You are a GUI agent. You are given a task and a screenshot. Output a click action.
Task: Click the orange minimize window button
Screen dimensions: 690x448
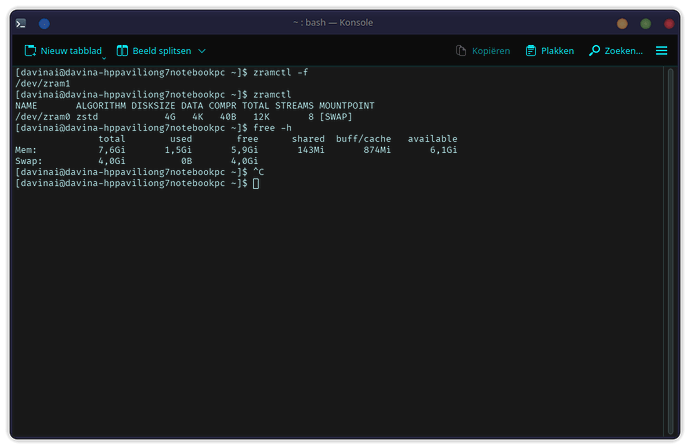pyautogui.click(x=622, y=24)
